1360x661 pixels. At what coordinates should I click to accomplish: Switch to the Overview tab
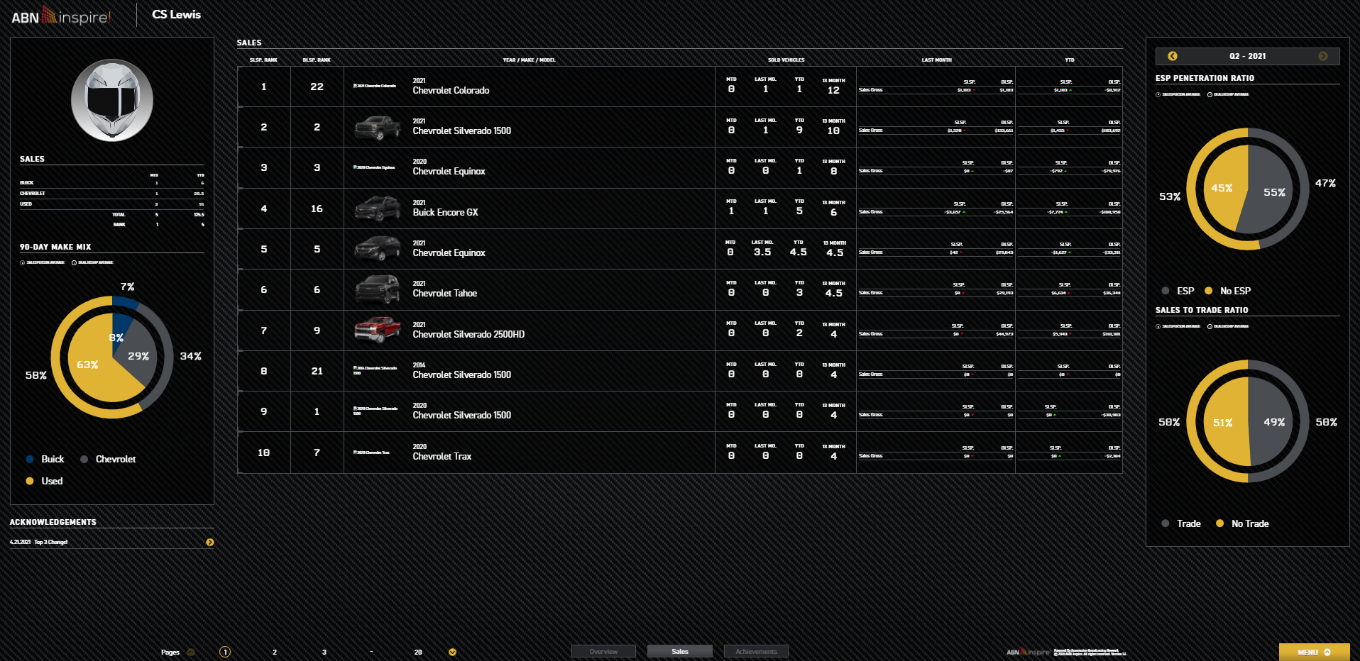[x=603, y=652]
